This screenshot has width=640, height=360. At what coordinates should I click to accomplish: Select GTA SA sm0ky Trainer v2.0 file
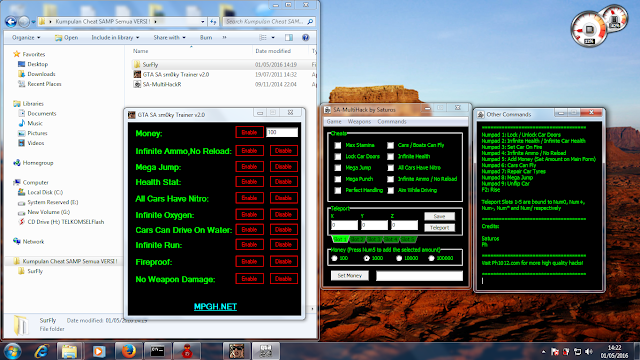176,74
